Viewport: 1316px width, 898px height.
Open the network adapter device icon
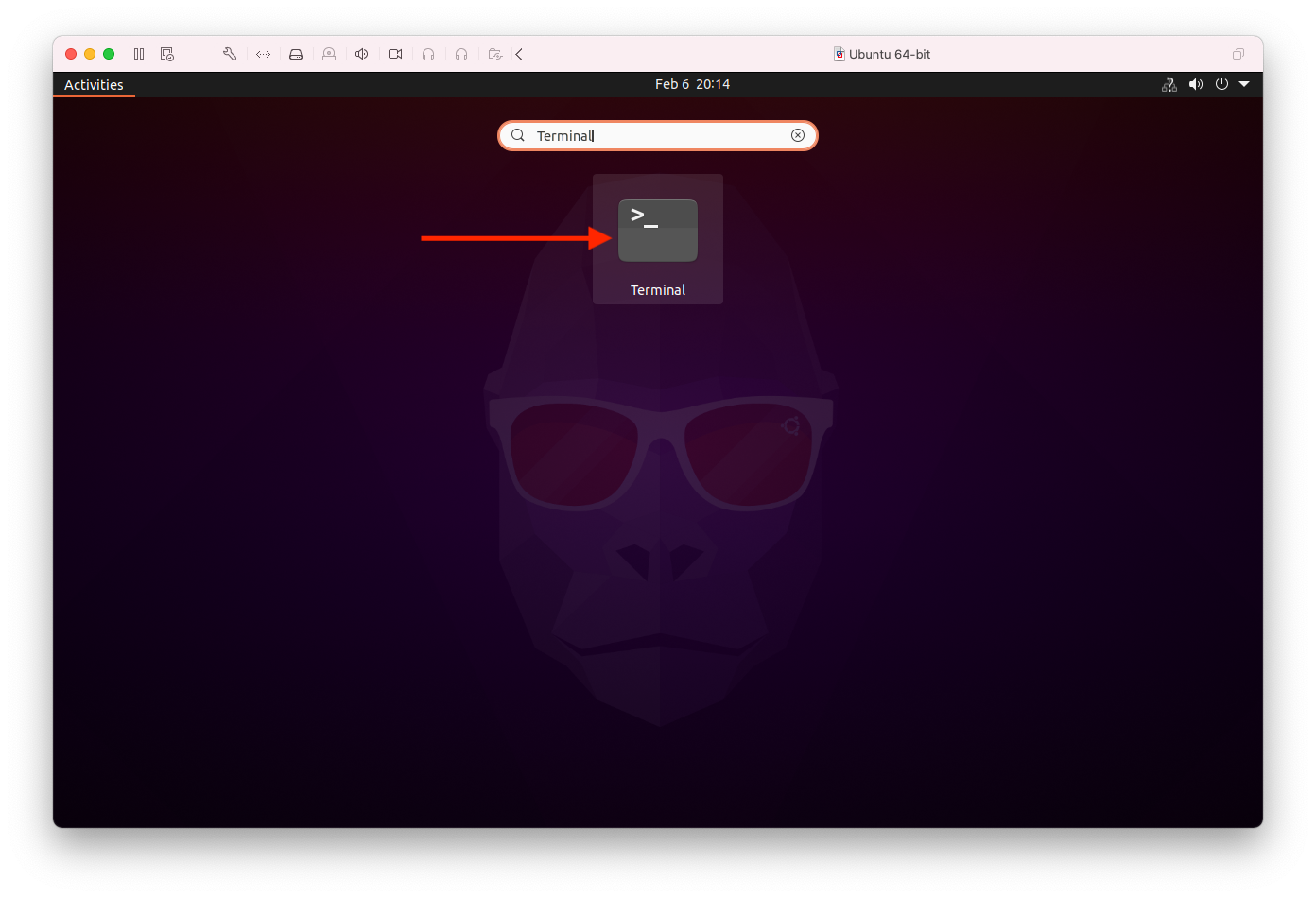pos(263,54)
